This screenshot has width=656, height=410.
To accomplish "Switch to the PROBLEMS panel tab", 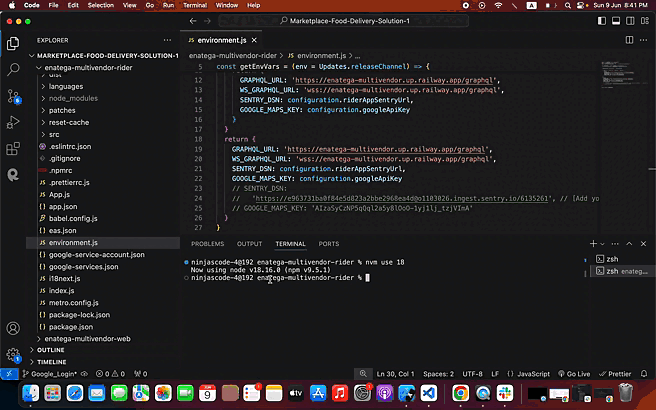I will [207, 244].
